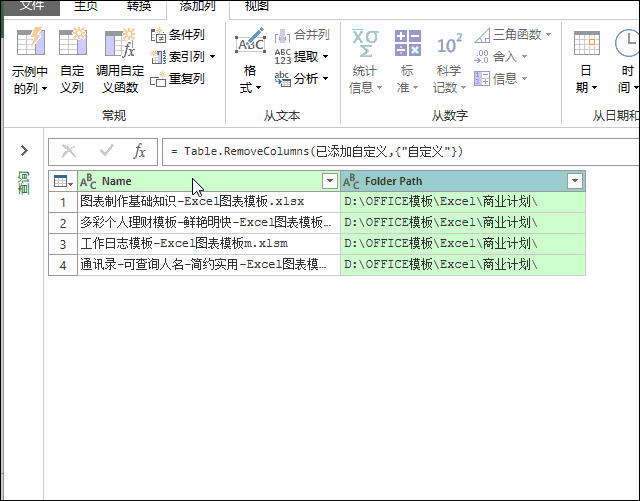Click the fx function icon
The image size is (640, 501).
coord(140,151)
